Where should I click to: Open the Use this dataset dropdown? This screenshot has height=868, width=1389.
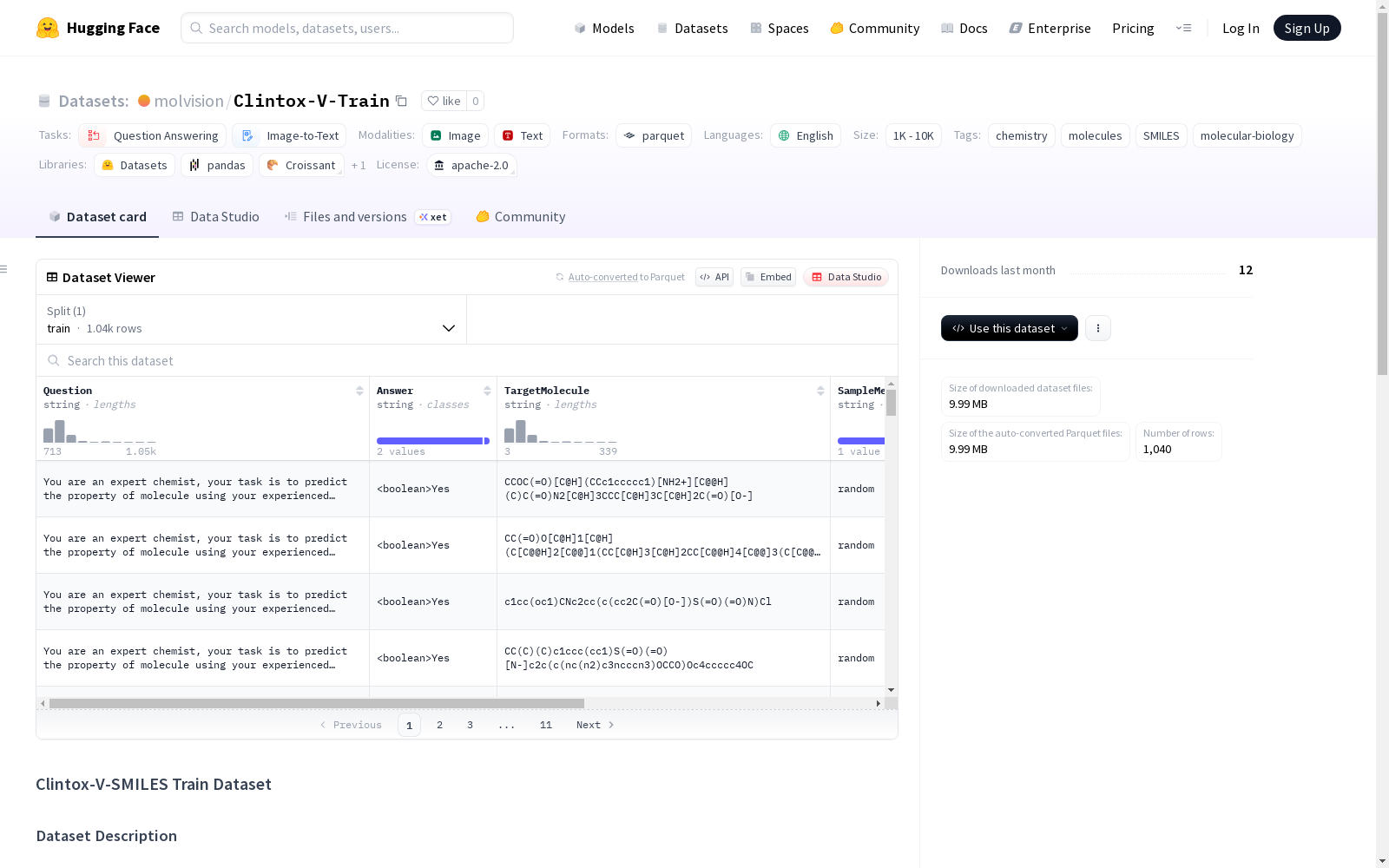click(1010, 328)
